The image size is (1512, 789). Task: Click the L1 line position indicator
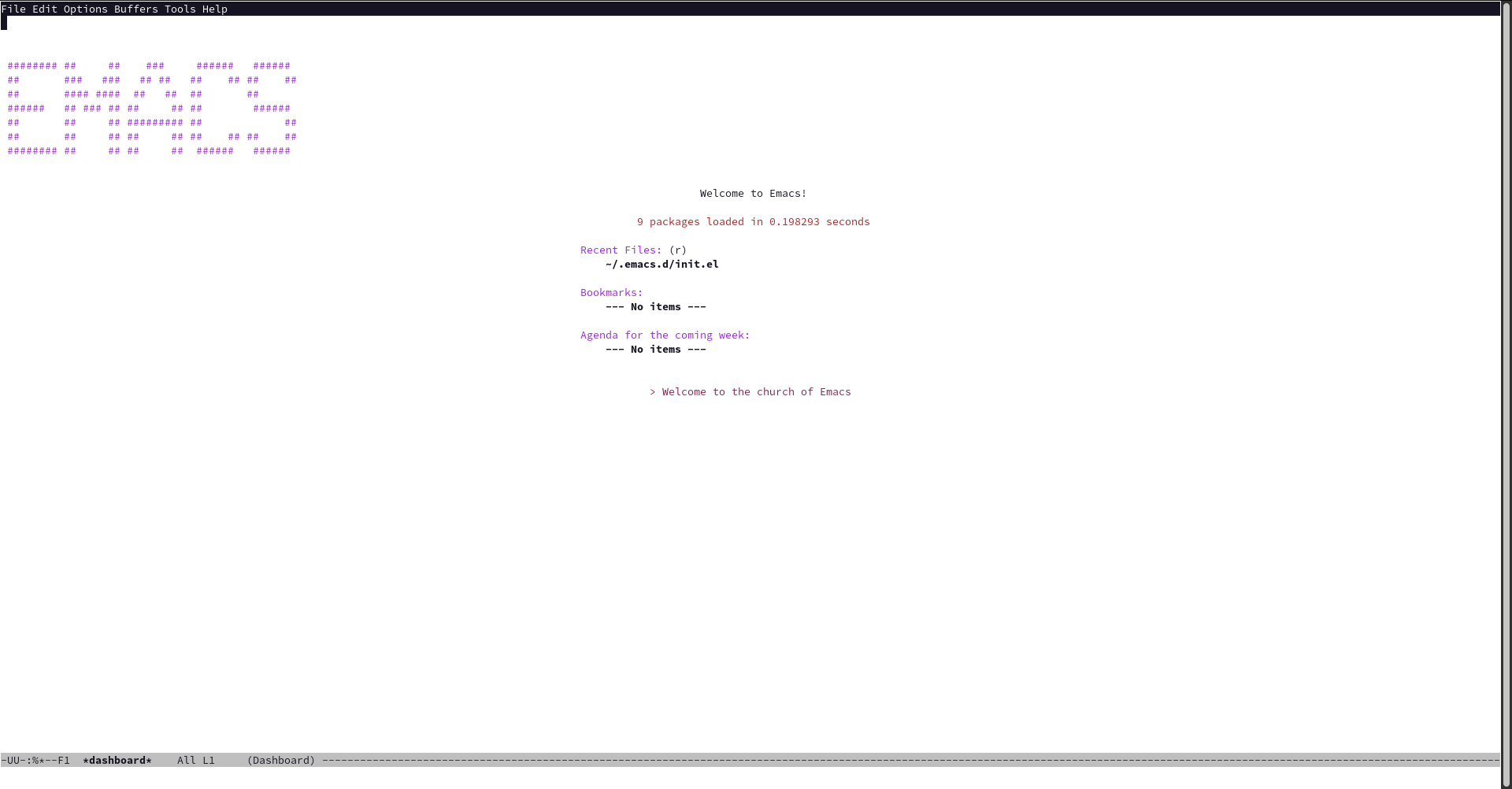tap(206, 760)
